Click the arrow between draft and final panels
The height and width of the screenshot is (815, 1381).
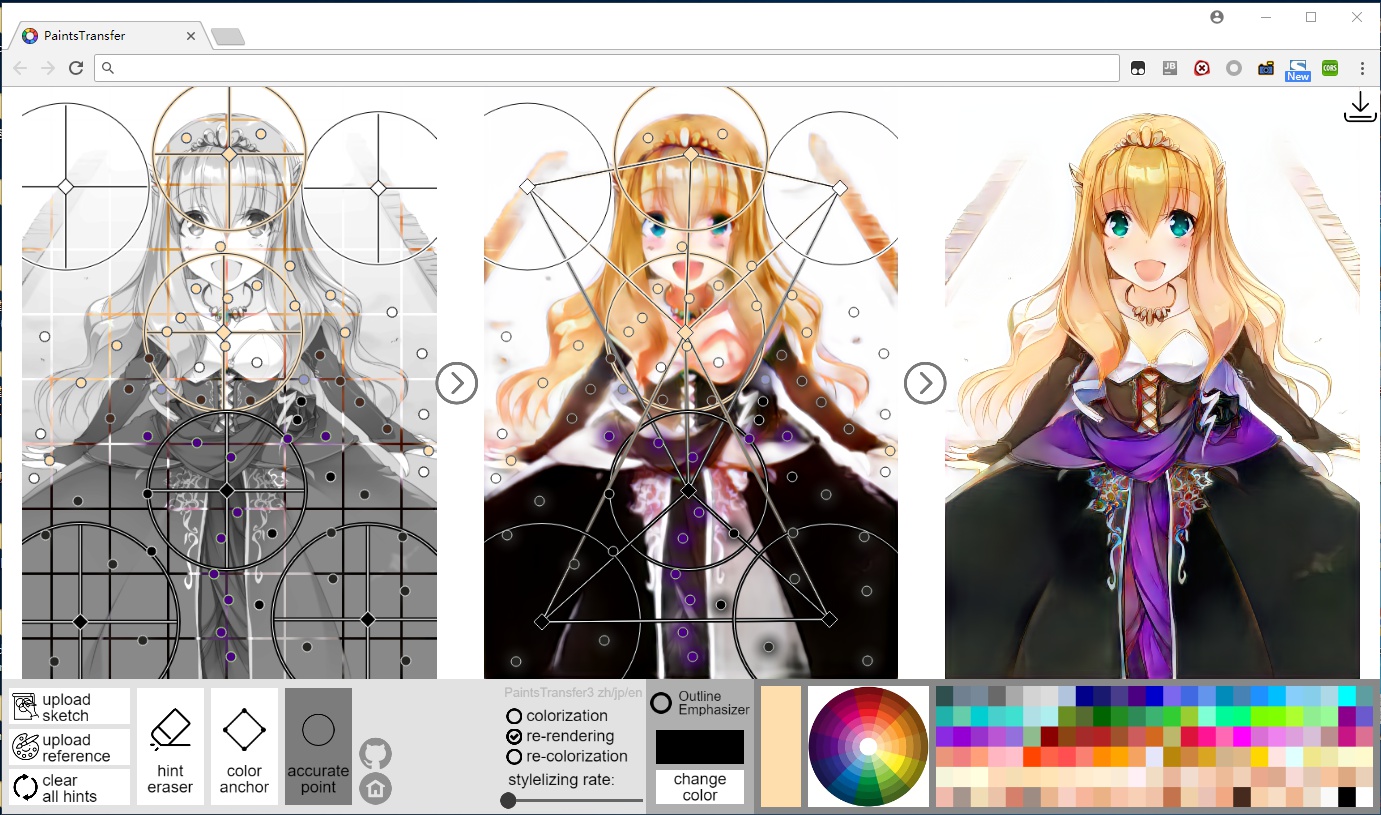coord(925,383)
